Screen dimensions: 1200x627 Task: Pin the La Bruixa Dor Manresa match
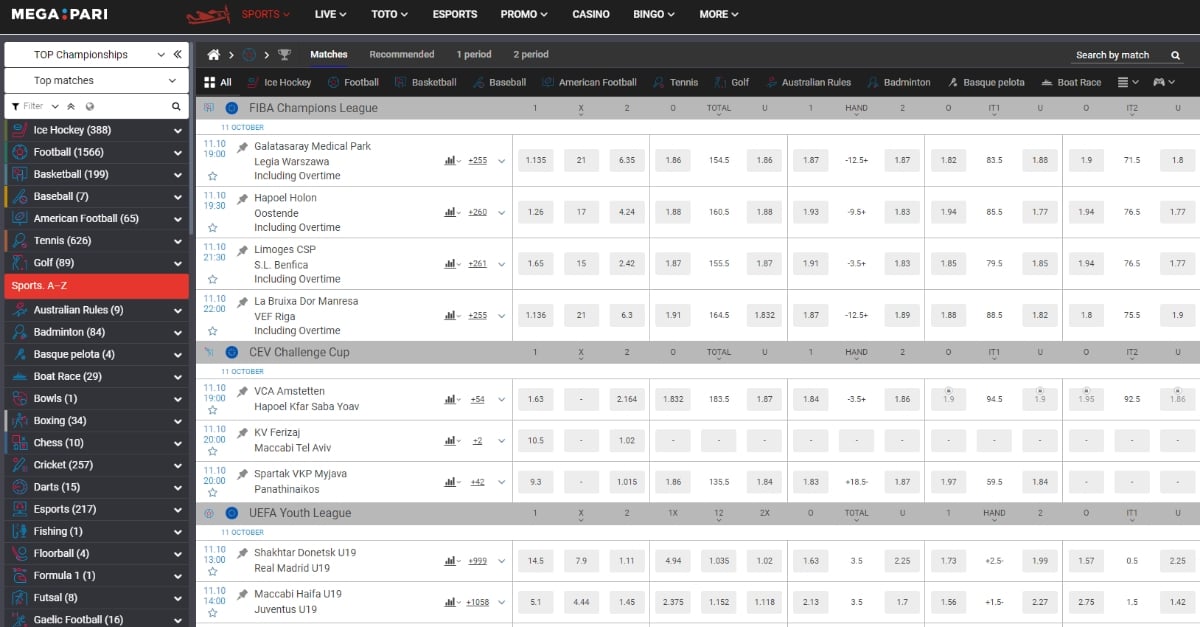pyautogui.click(x=242, y=301)
